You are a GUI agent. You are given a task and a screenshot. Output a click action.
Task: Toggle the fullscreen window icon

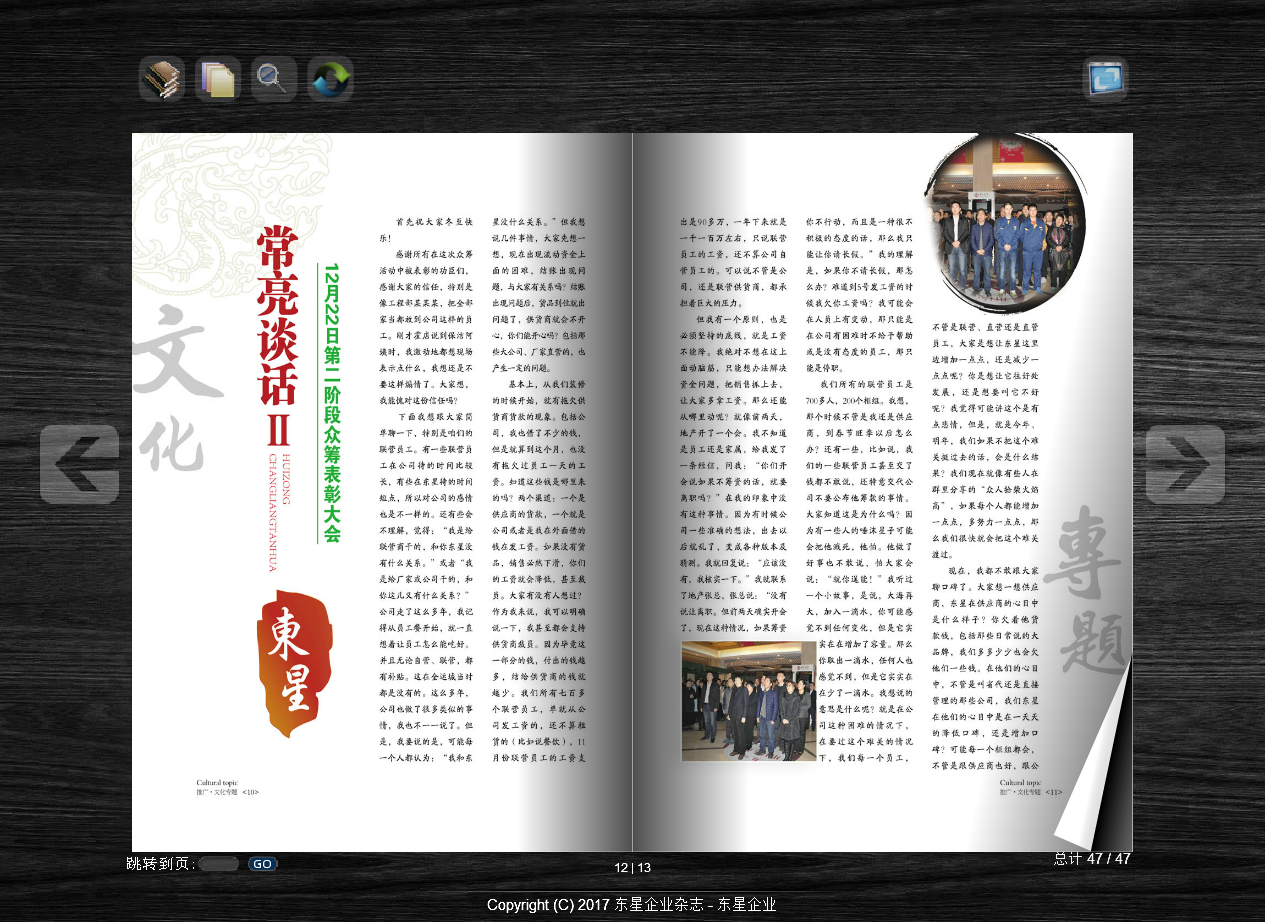point(1105,78)
